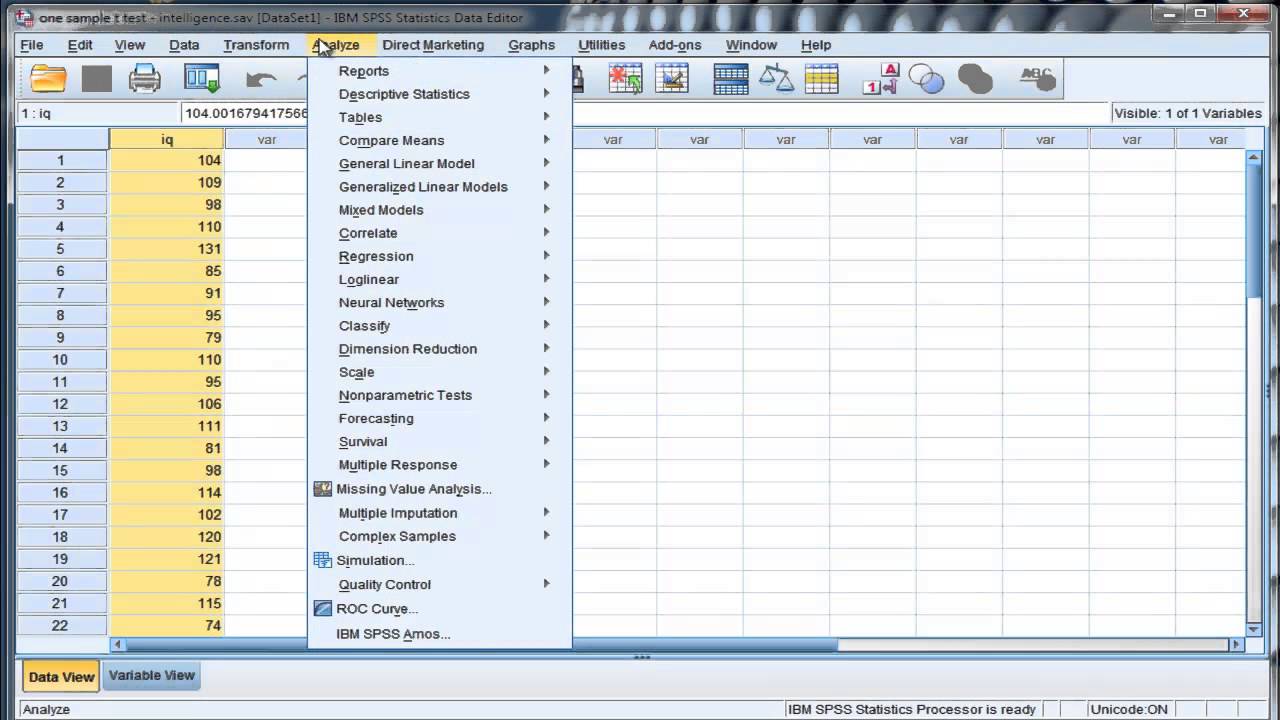Launch IBM SPSS Amos menu entry
The image size is (1280, 720).
pos(393,634)
